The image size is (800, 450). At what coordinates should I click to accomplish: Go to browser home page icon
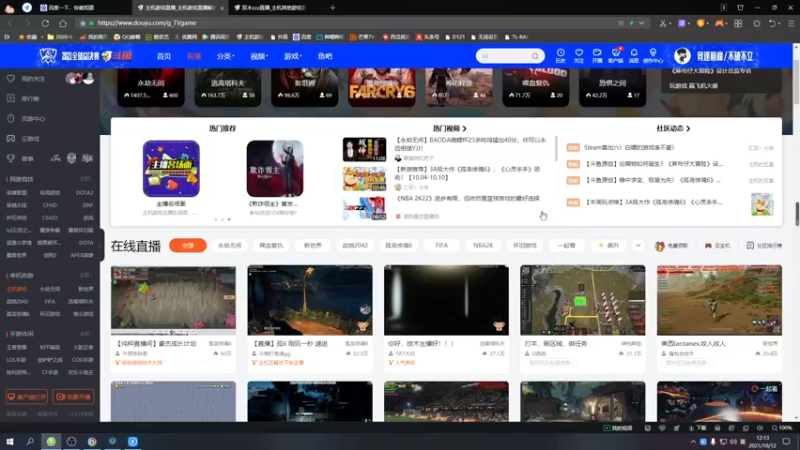coord(63,23)
